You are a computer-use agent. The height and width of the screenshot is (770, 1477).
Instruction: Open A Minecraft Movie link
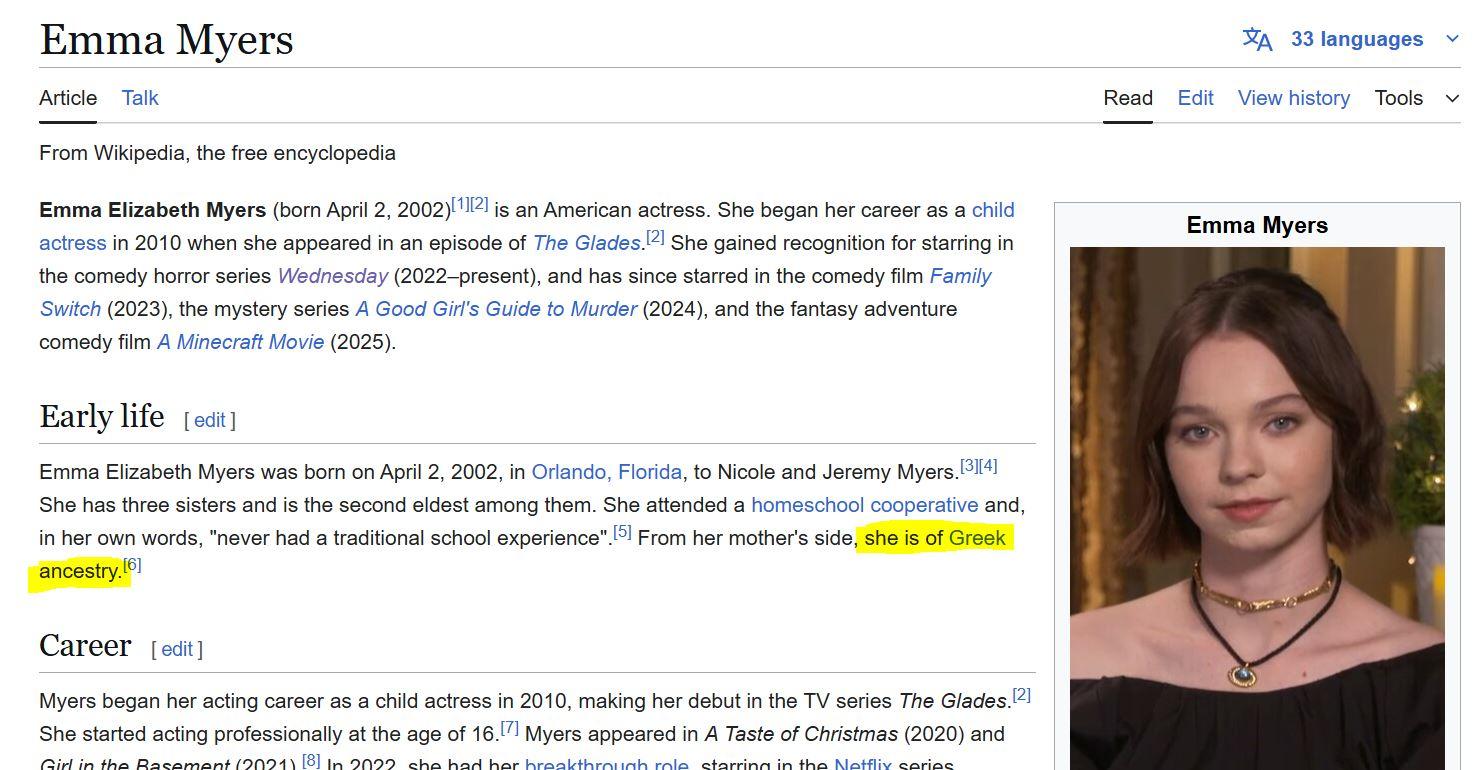click(241, 342)
